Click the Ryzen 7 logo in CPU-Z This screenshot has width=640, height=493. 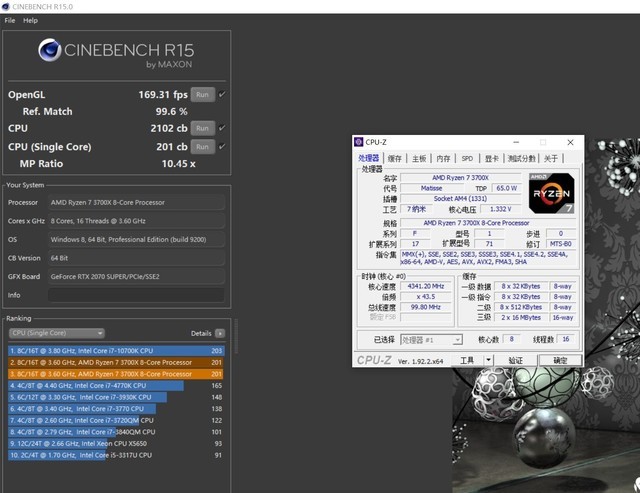tap(552, 193)
